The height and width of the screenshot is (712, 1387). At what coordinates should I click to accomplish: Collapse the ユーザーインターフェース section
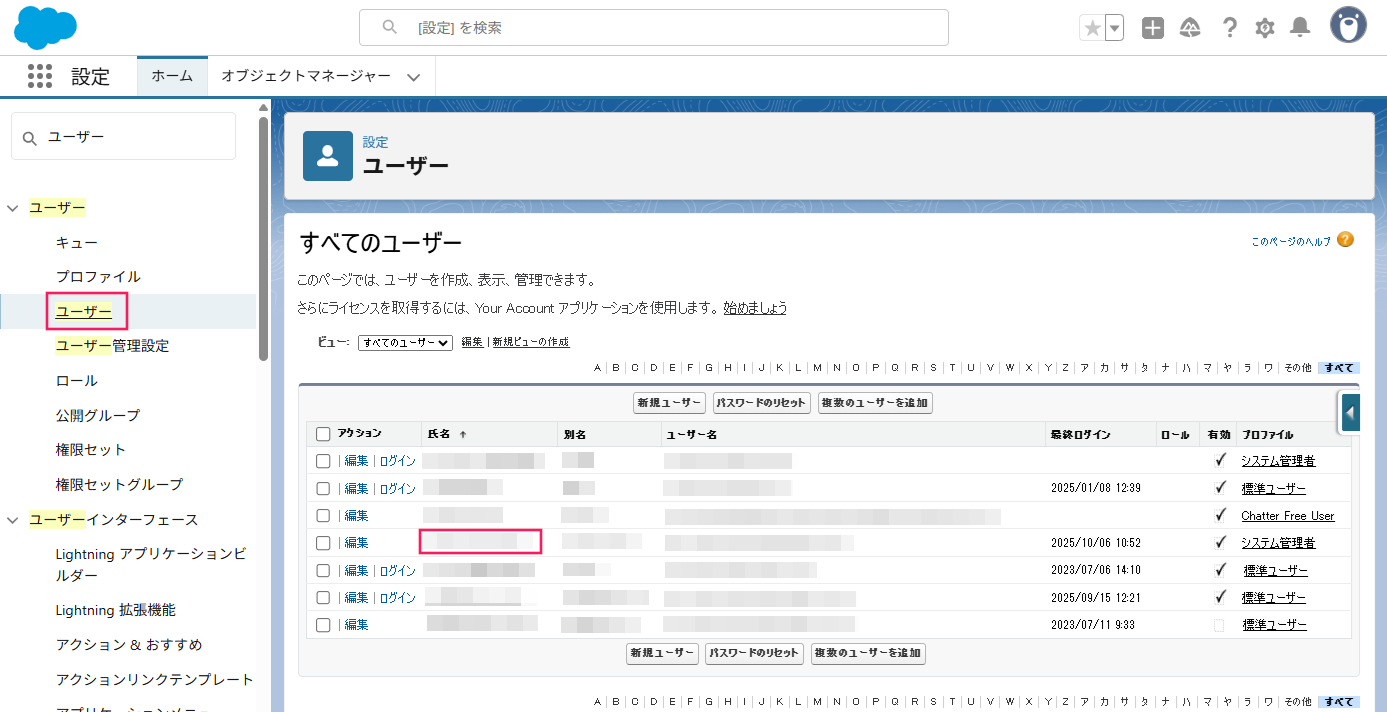(13, 520)
